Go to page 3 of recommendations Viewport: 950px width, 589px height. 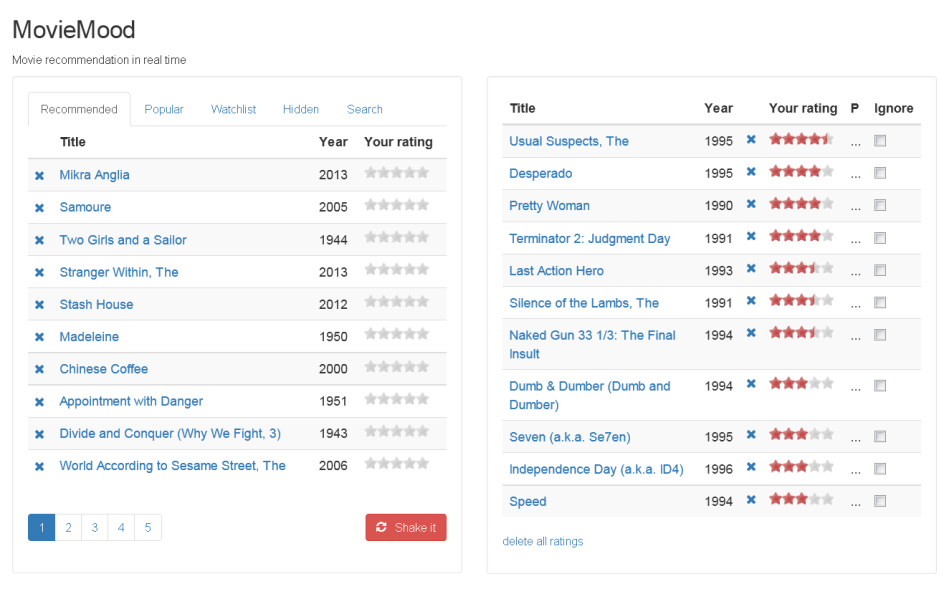point(95,527)
